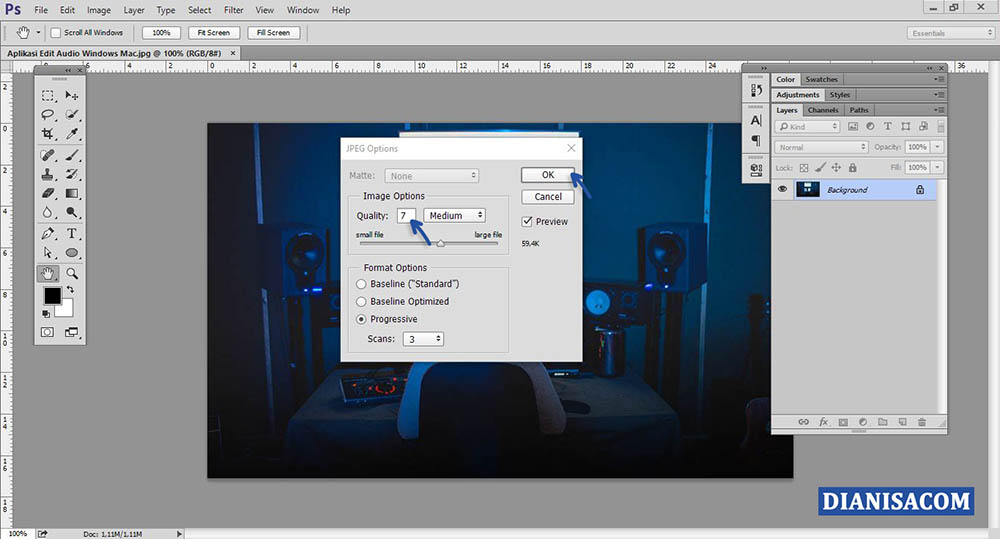Open the Essentials workspace dropdown

[951, 33]
